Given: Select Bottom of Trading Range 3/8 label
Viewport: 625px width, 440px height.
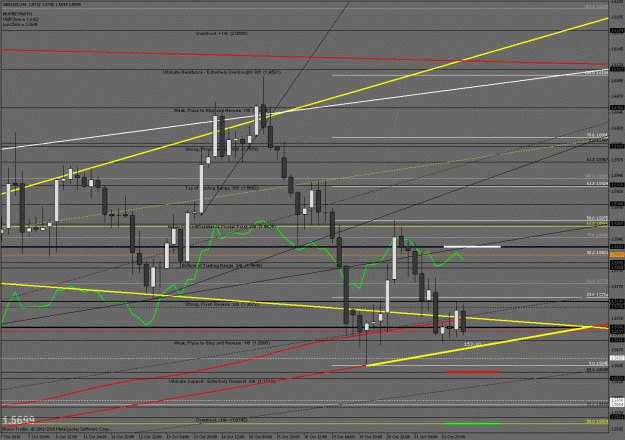Looking at the screenshot, I should pos(222,265).
